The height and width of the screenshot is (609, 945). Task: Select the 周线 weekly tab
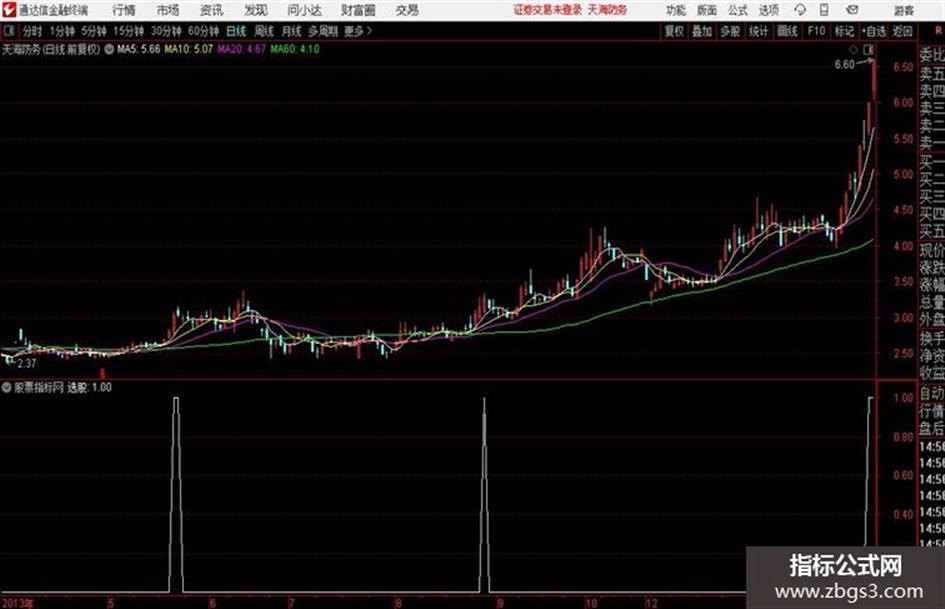(264, 31)
